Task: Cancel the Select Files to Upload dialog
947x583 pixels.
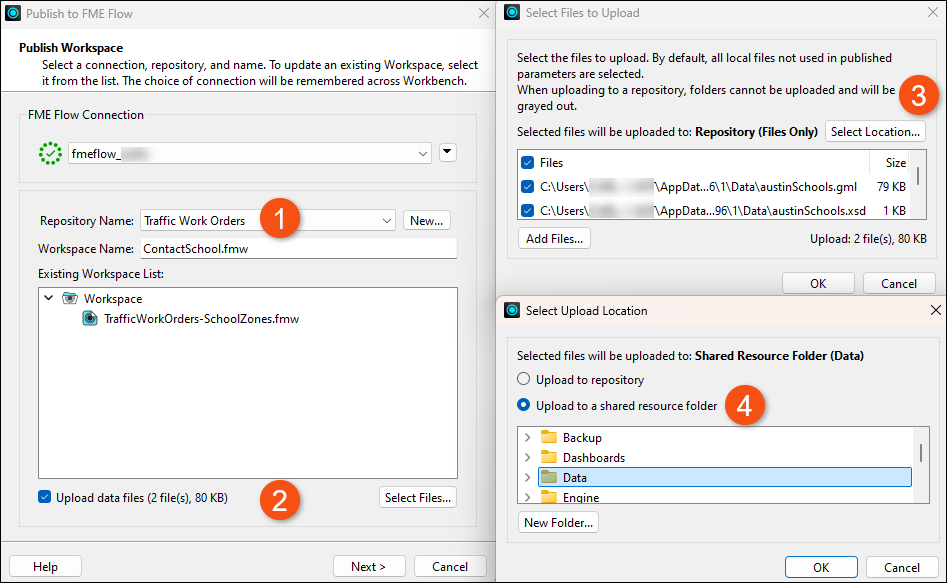Action: pos(899,283)
